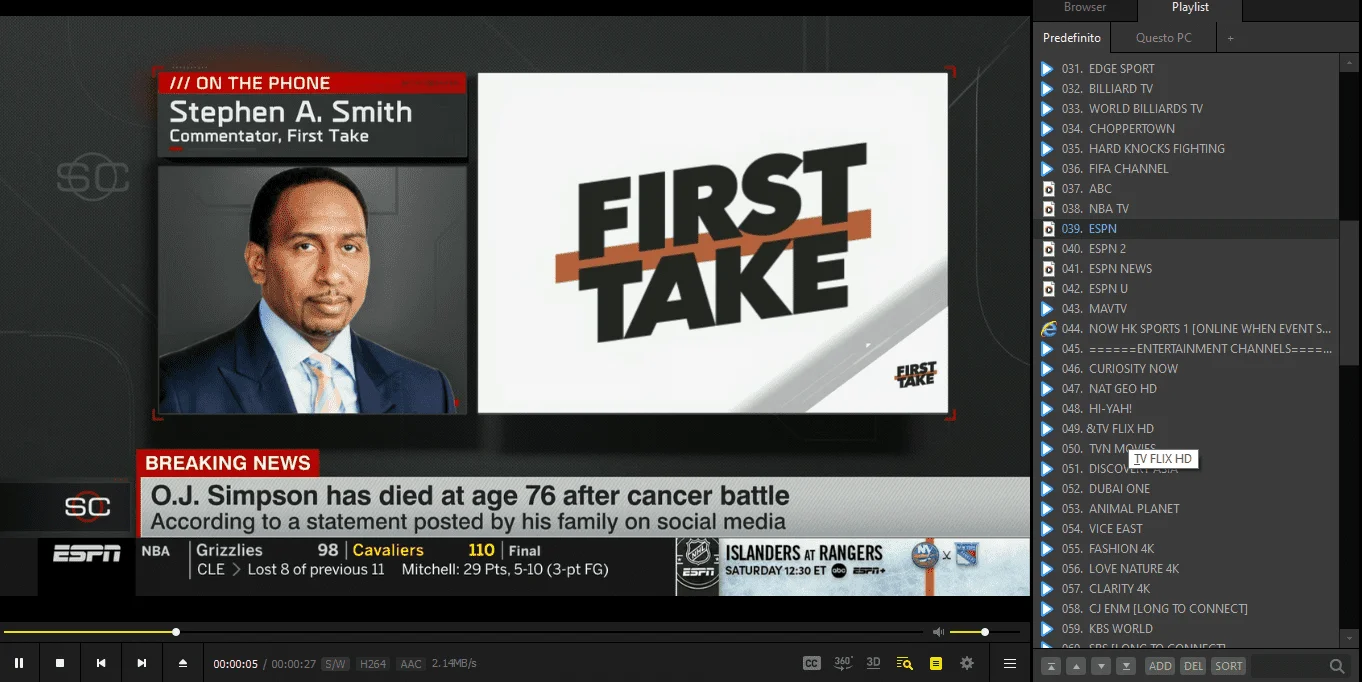Viewport: 1362px width, 682px height.
Task: Select playlist item 035. HARD KNOCKS FIGHTING
Action: (x=1187, y=149)
